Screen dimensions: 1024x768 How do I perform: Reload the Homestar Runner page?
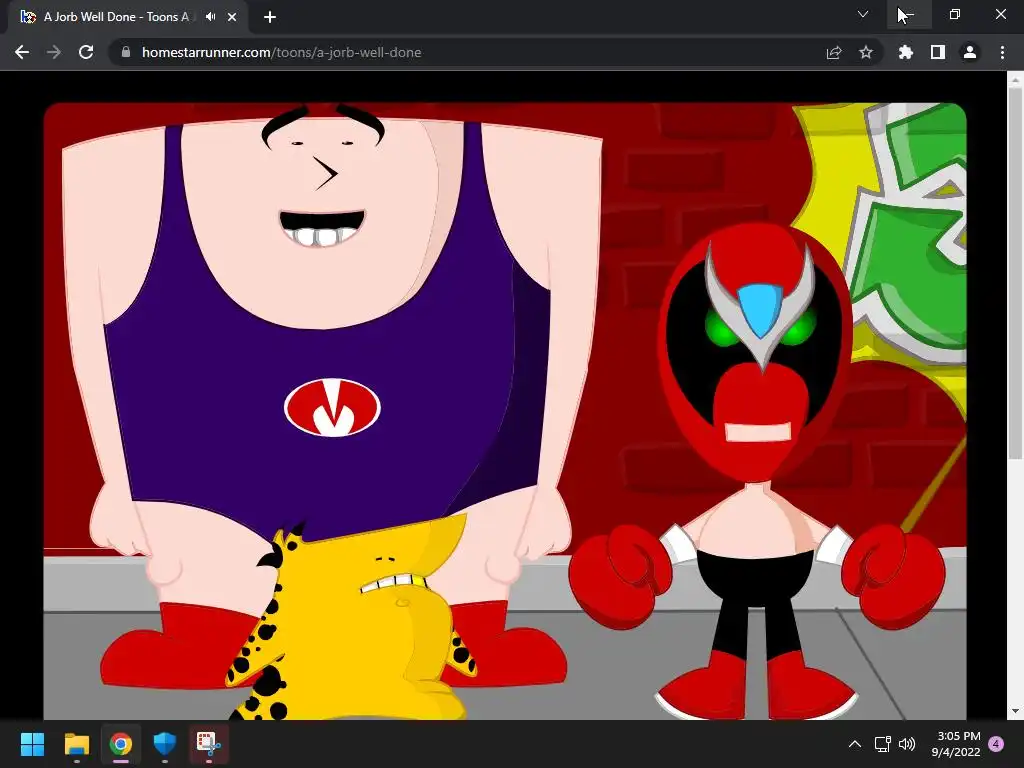pos(86,52)
